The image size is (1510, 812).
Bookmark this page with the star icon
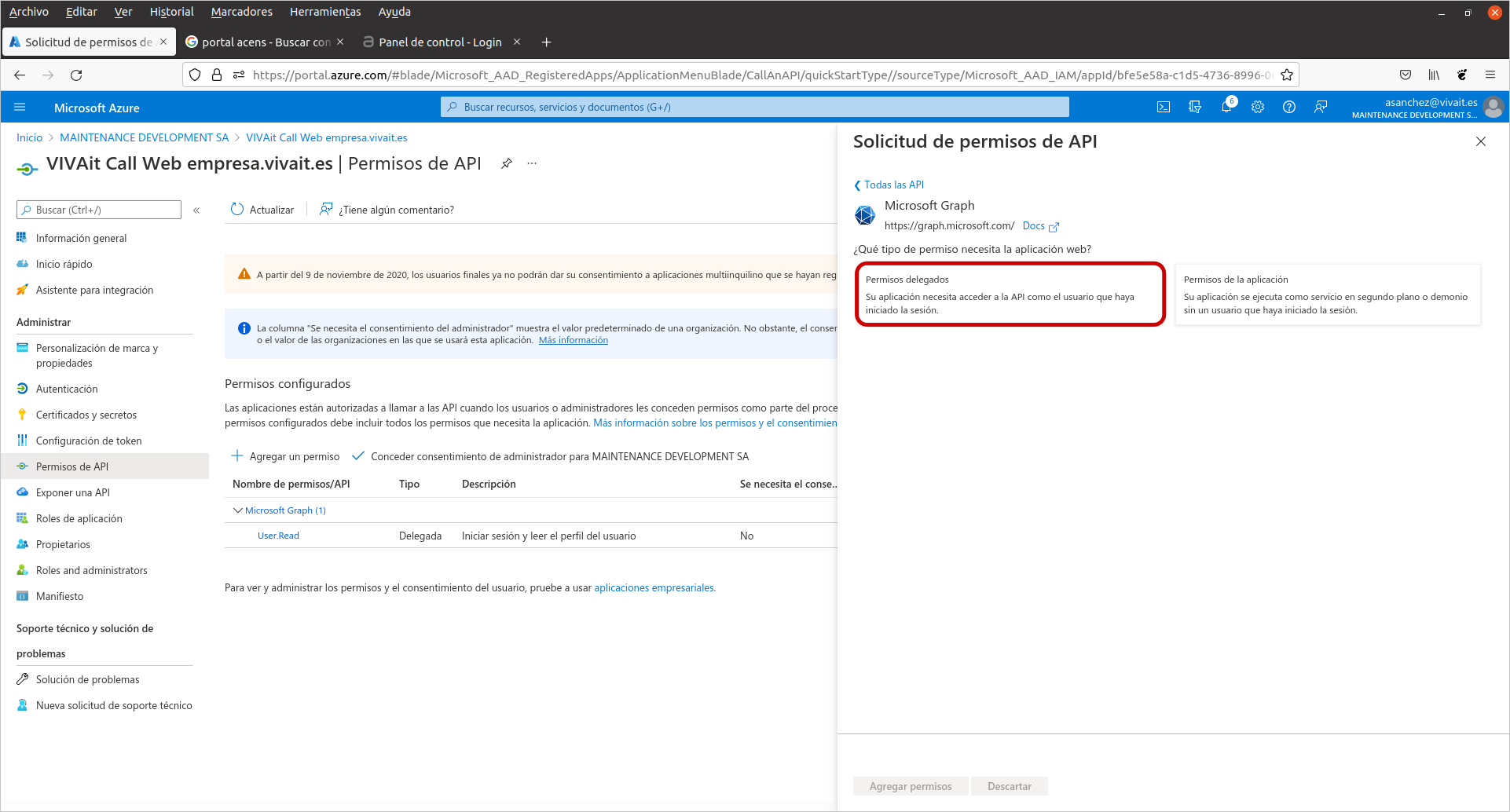[1287, 75]
